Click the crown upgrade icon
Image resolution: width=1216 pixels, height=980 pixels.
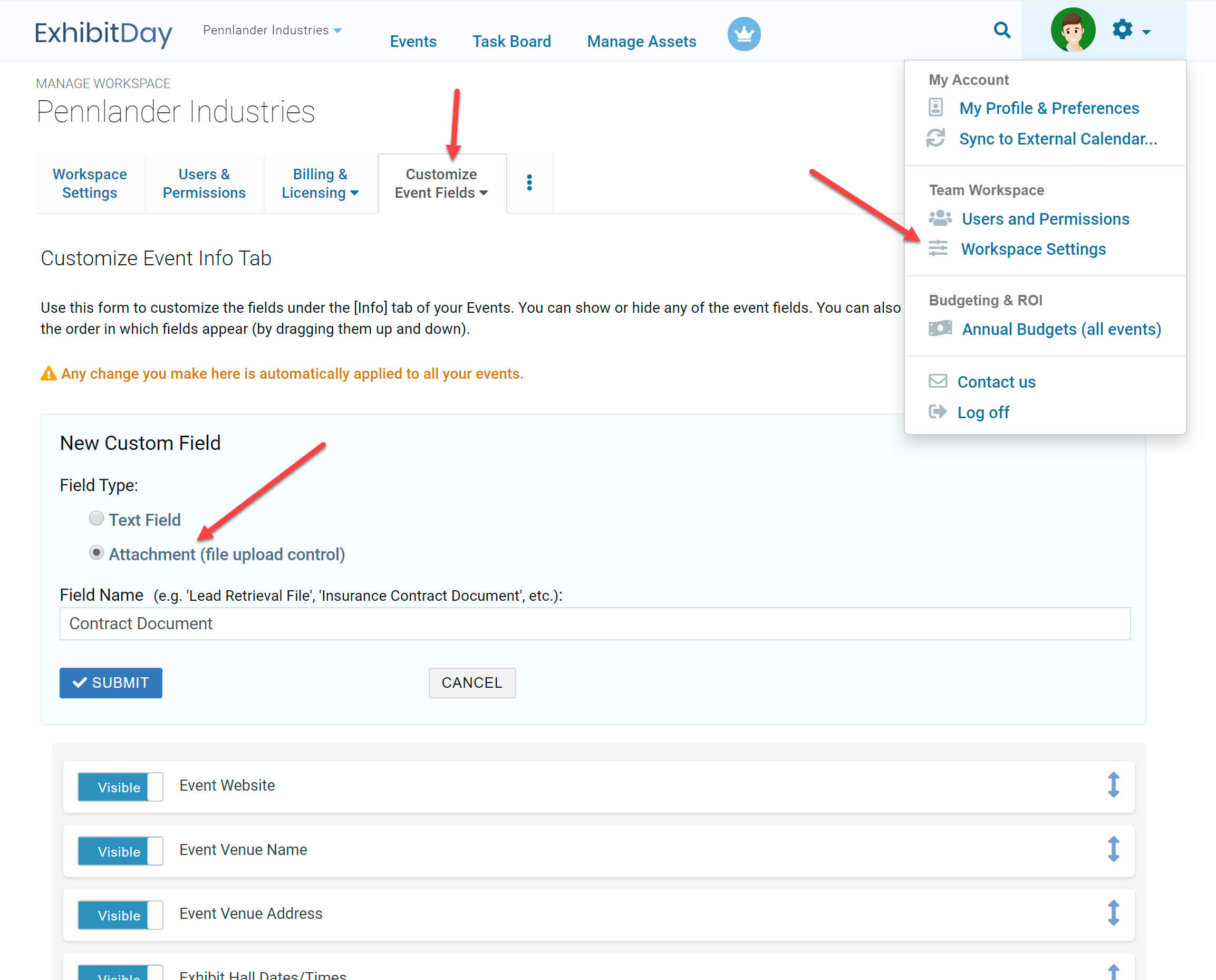(x=744, y=34)
